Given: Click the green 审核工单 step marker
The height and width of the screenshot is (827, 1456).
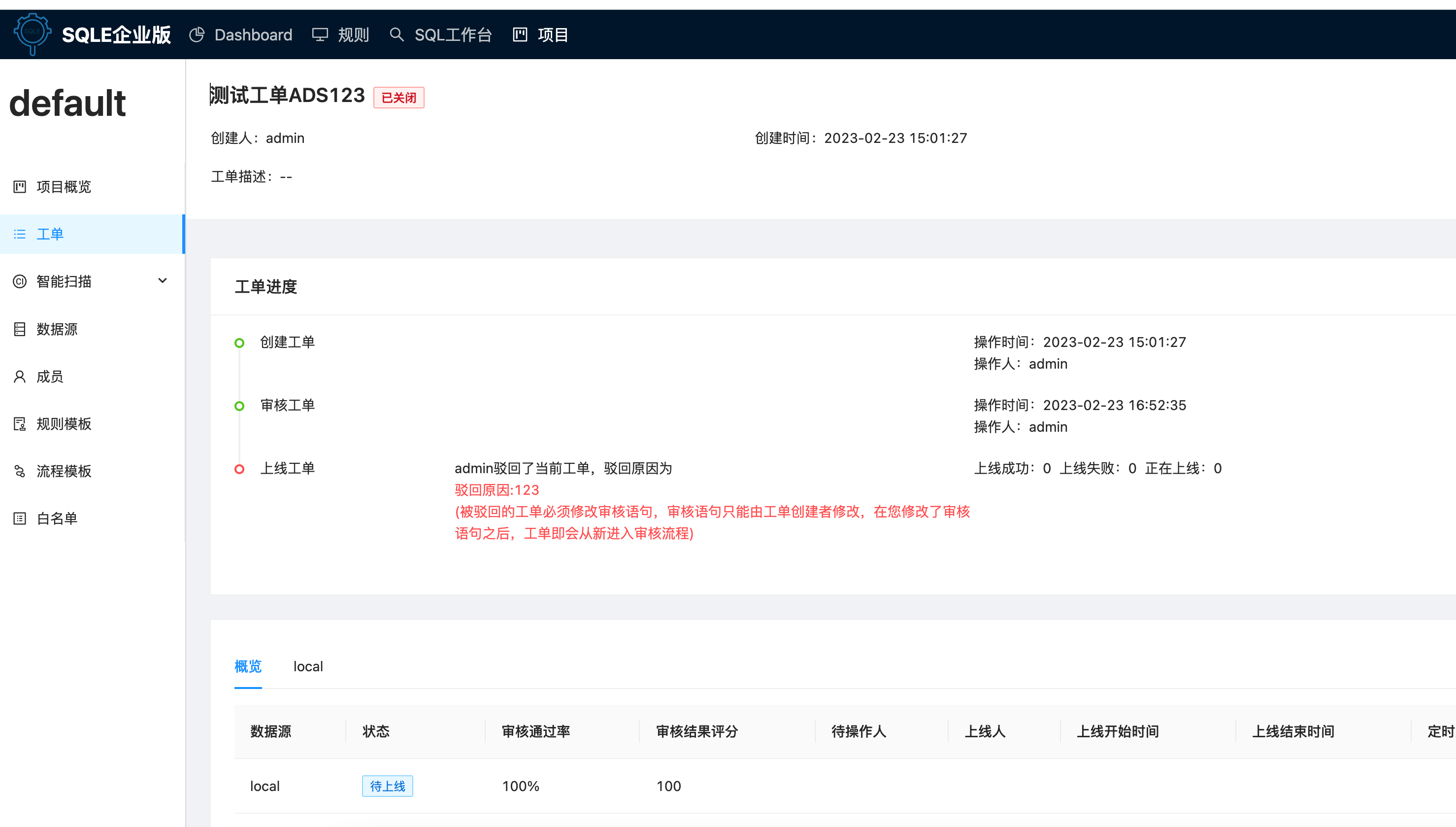Looking at the screenshot, I should [239, 406].
